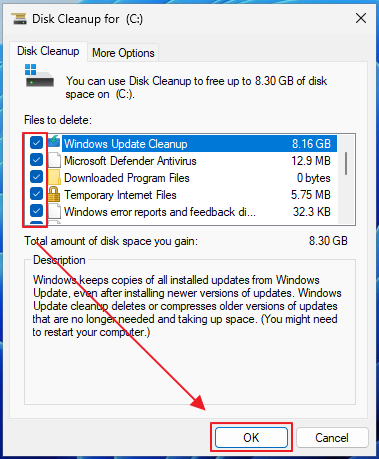This screenshot has width=379, height=459.
Task: Click the Files to delete label
Action: pyautogui.click(x=58, y=120)
